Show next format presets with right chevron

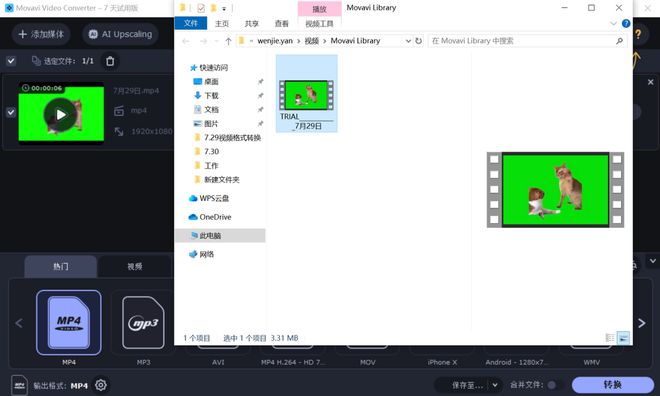[x=641, y=323]
